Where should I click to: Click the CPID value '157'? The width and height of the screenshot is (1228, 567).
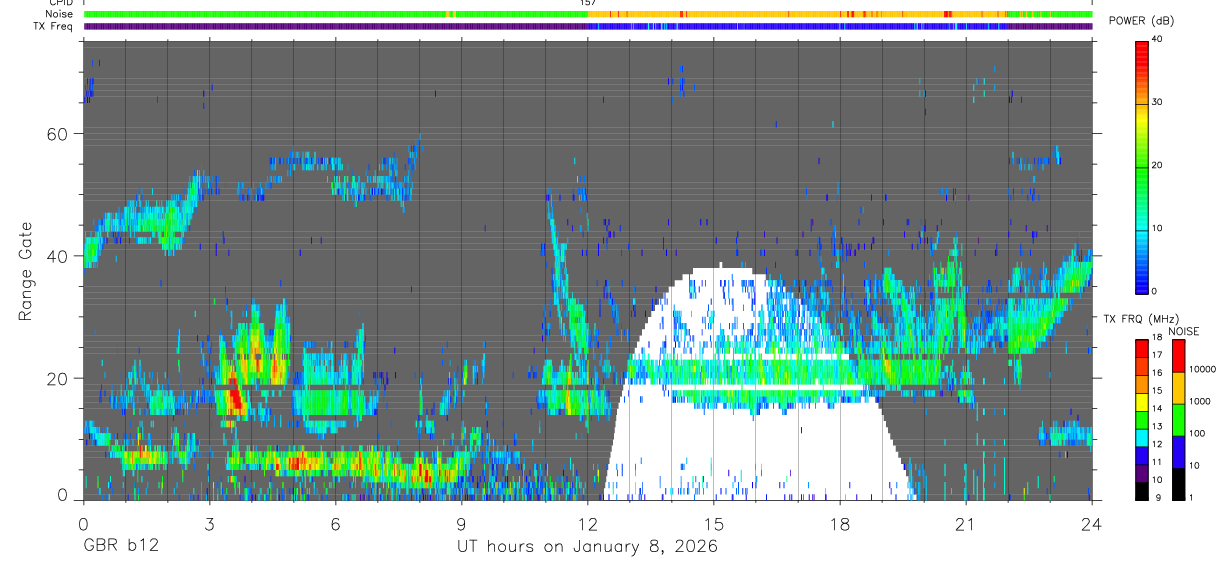[587, 3]
